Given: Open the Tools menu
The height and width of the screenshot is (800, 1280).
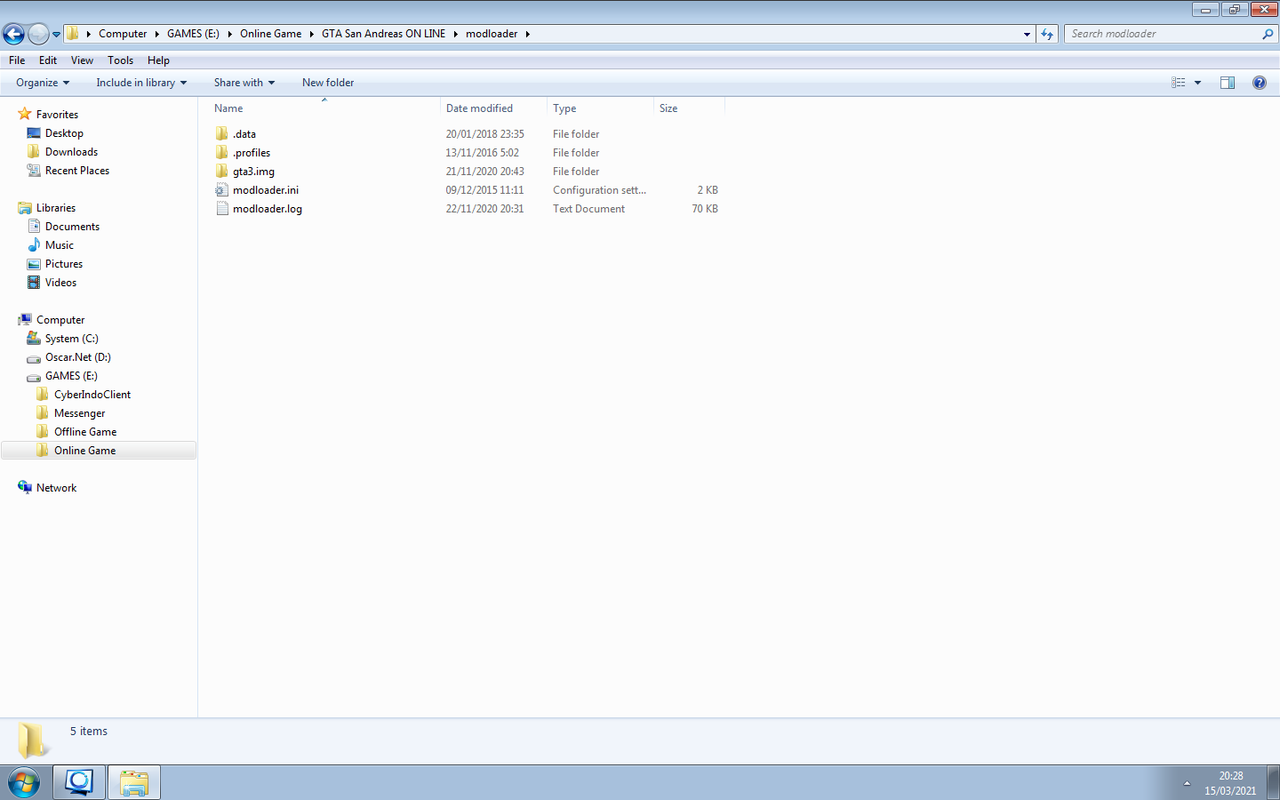Looking at the screenshot, I should pos(120,60).
